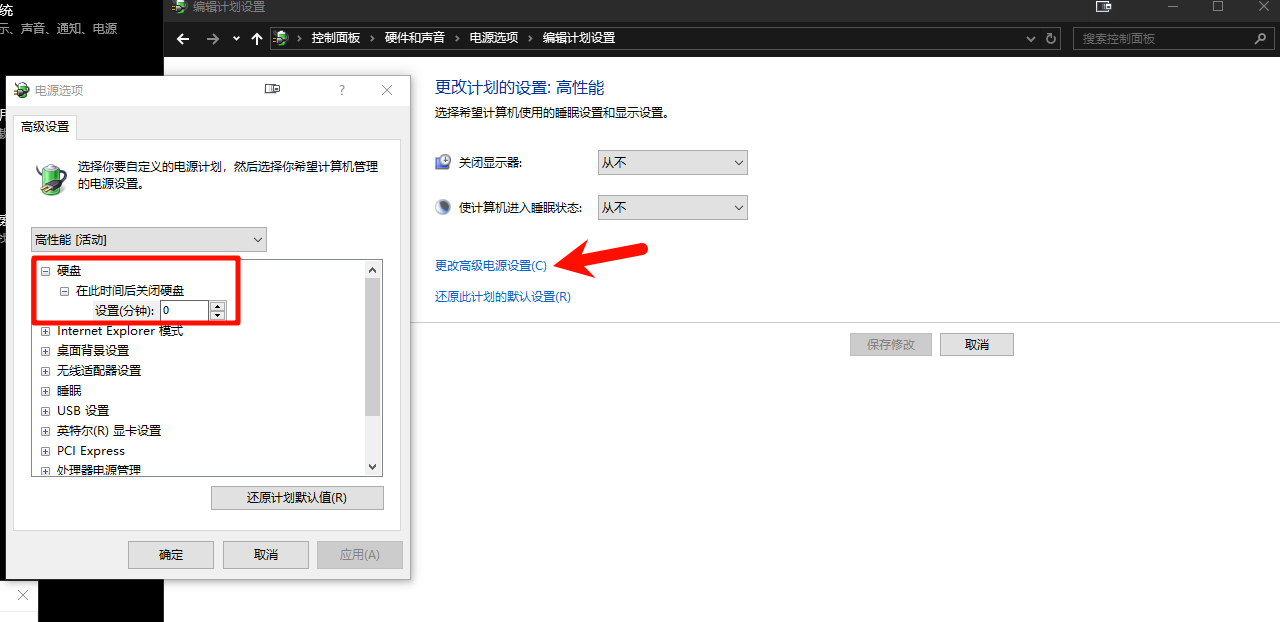1280x622 pixels.
Task: Click the 应用(A) button
Action: (360, 555)
